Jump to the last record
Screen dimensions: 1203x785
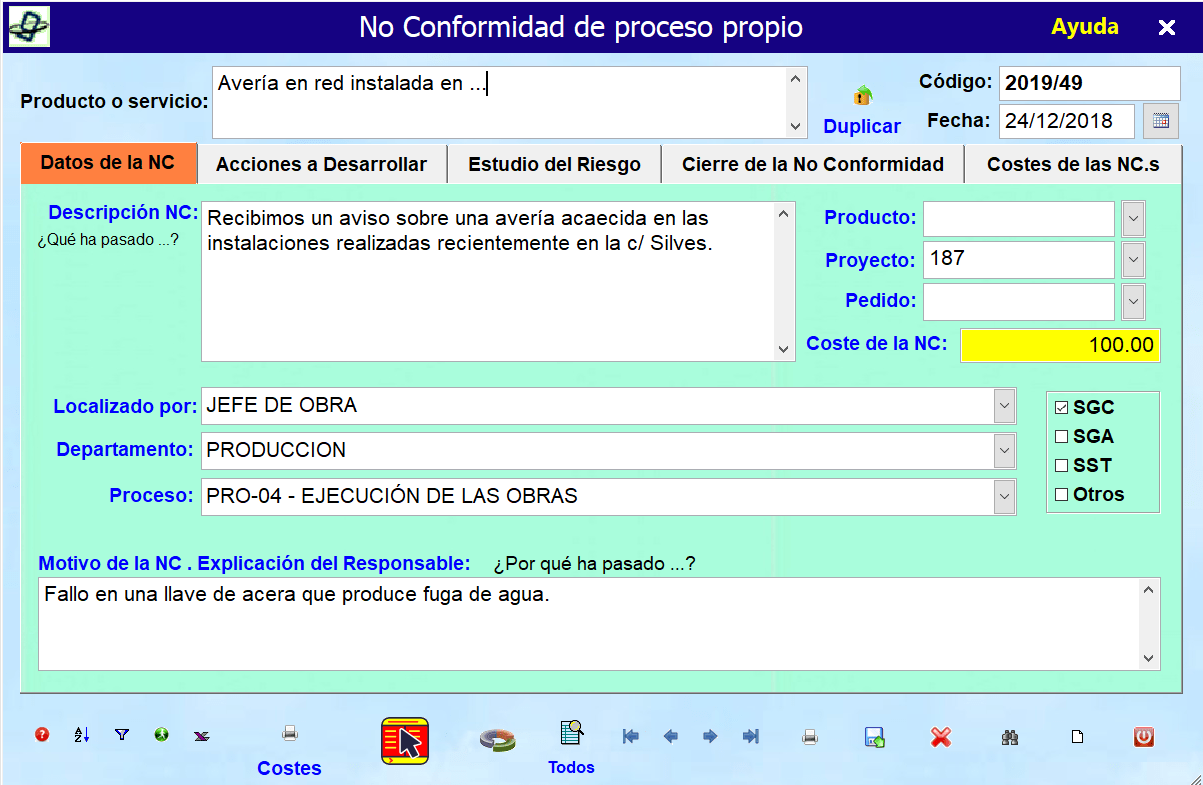click(751, 737)
